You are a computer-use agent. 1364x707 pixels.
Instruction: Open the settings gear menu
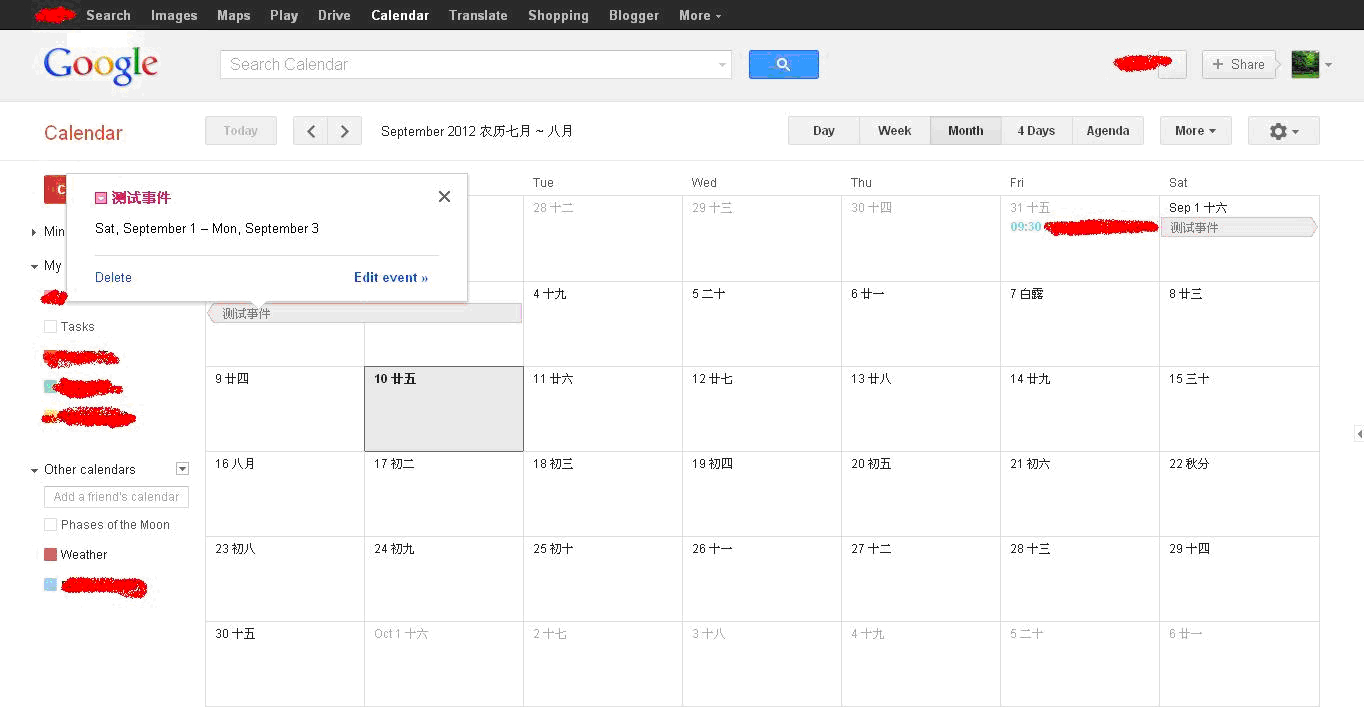(x=1283, y=131)
